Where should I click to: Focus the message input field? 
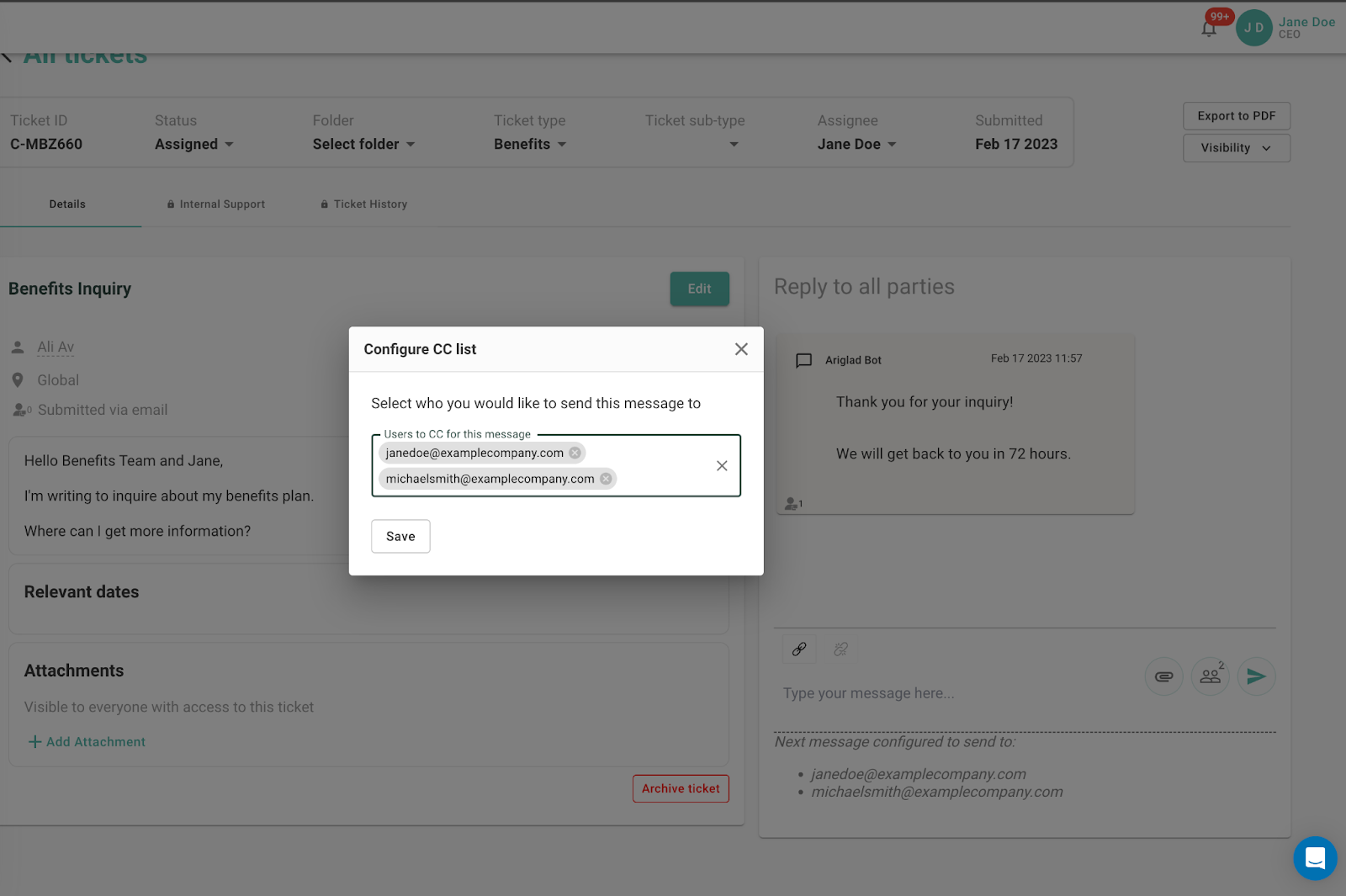[x=951, y=693]
